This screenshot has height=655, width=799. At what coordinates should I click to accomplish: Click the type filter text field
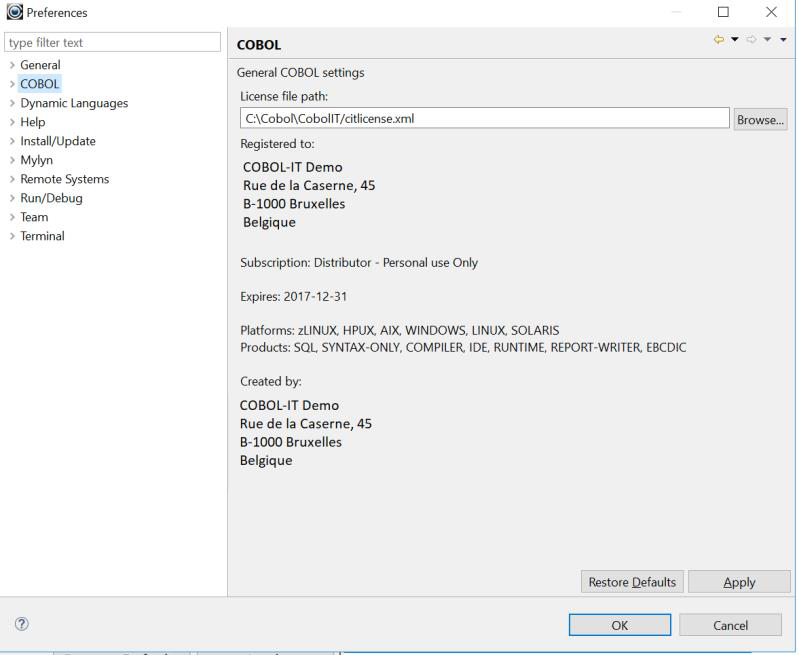click(112, 42)
